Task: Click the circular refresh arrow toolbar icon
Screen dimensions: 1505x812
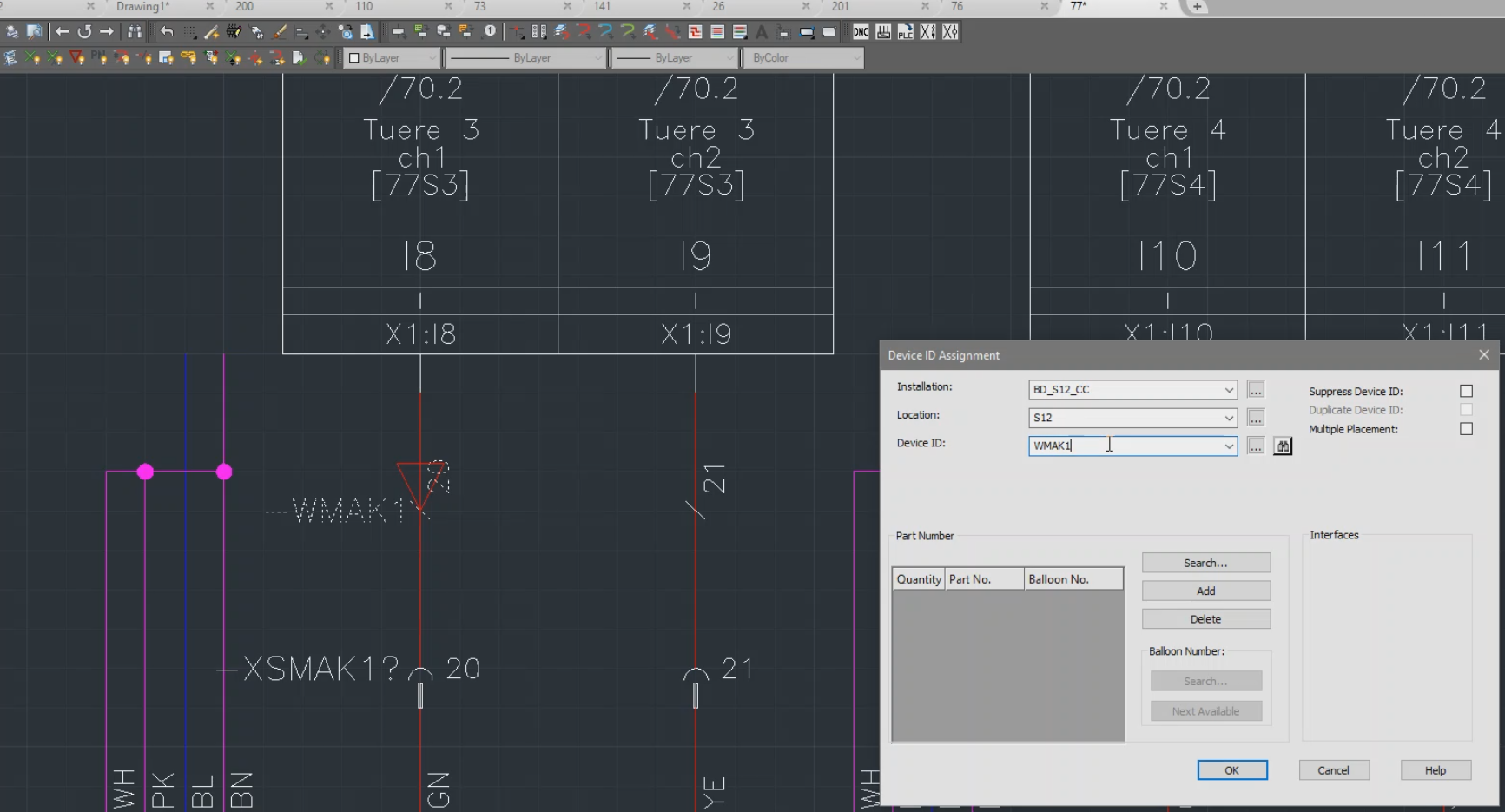Action: [x=84, y=31]
